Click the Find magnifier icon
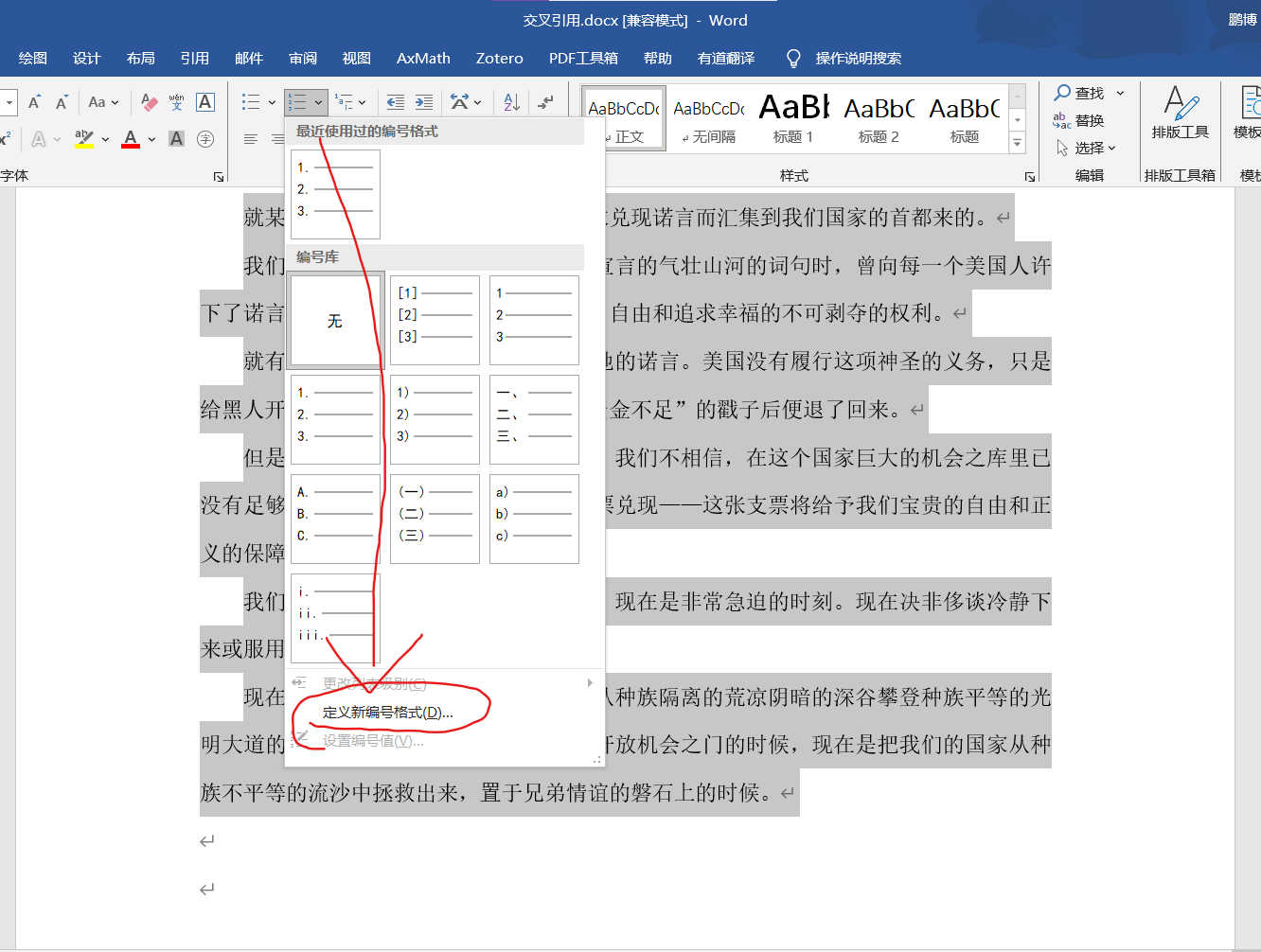Screen dimensions: 1261x952 tap(1063, 93)
